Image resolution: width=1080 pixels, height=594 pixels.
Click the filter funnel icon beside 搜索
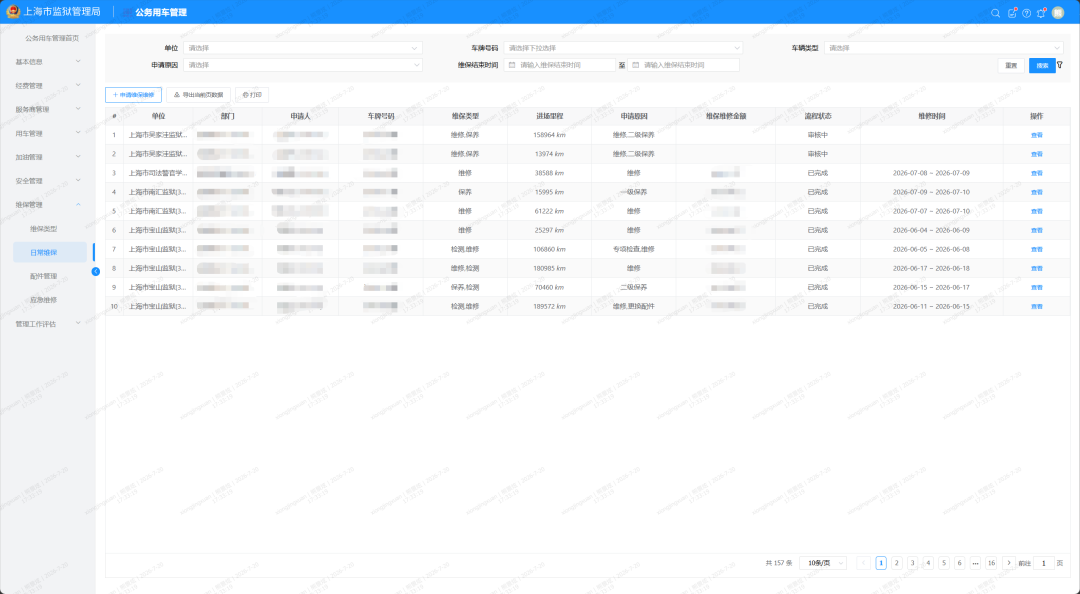point(1060,65)
